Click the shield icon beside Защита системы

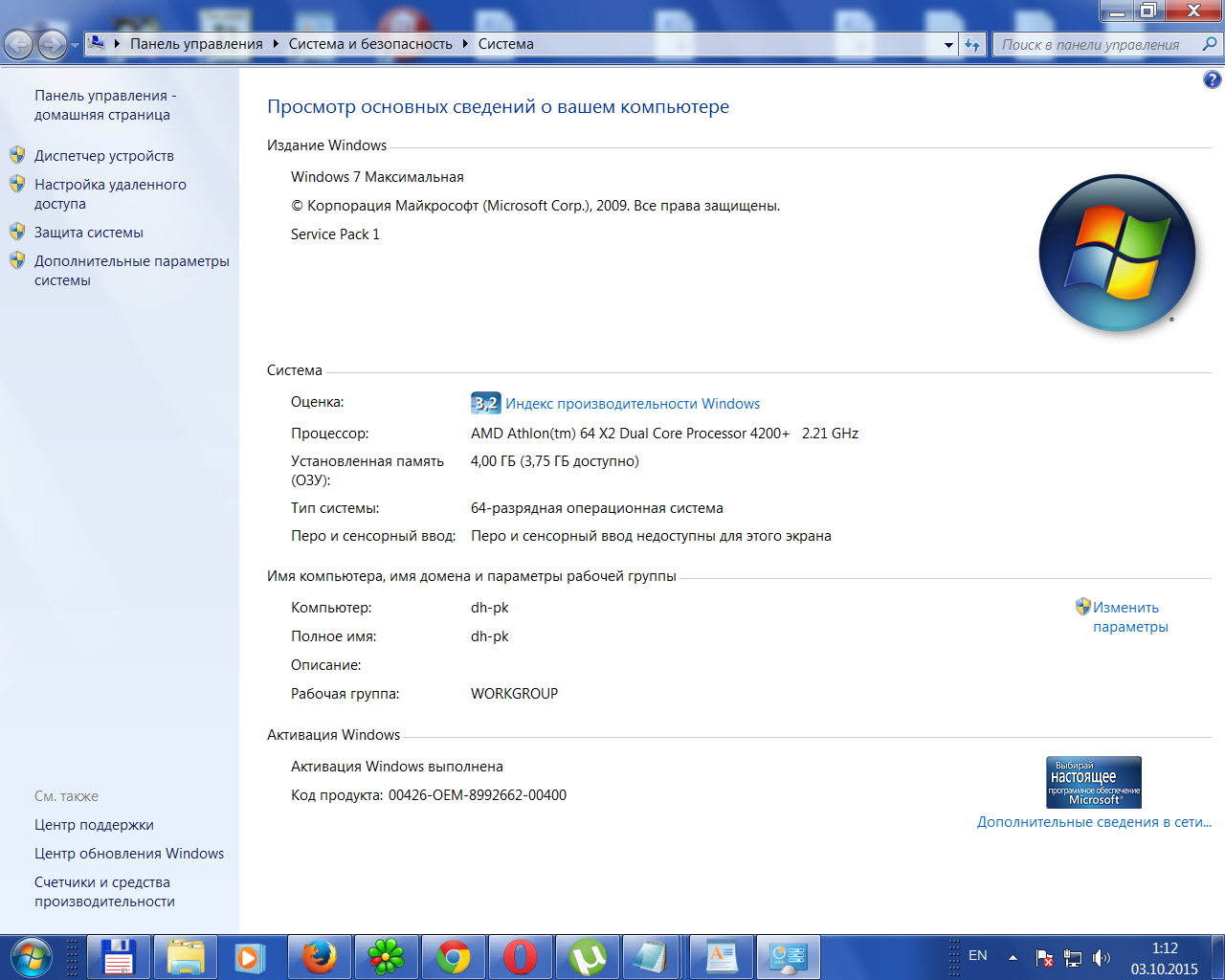pyautogui.click(x=17, y=232)
